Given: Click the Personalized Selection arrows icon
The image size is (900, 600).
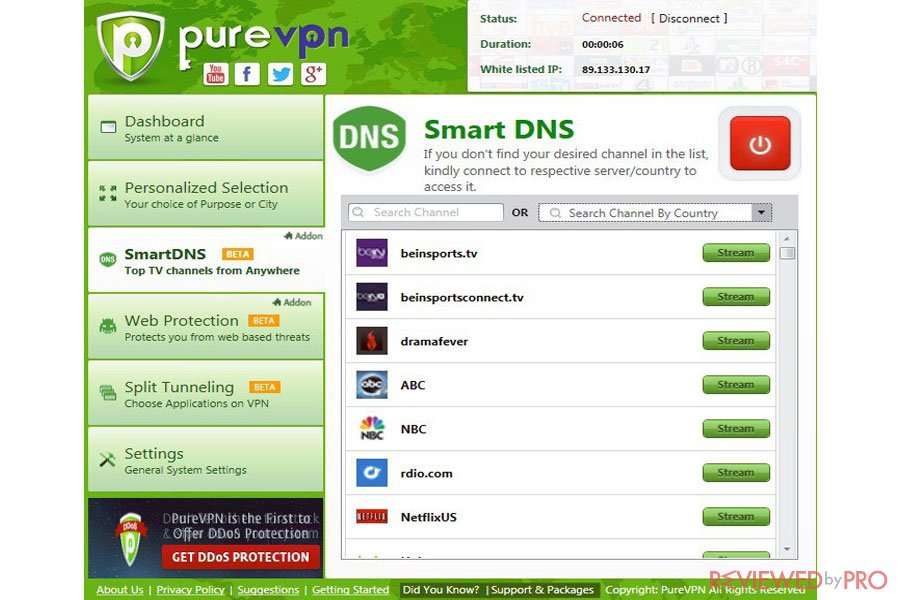Looking at the screenshot, I should pyautogui.click(x=107, y=193).
